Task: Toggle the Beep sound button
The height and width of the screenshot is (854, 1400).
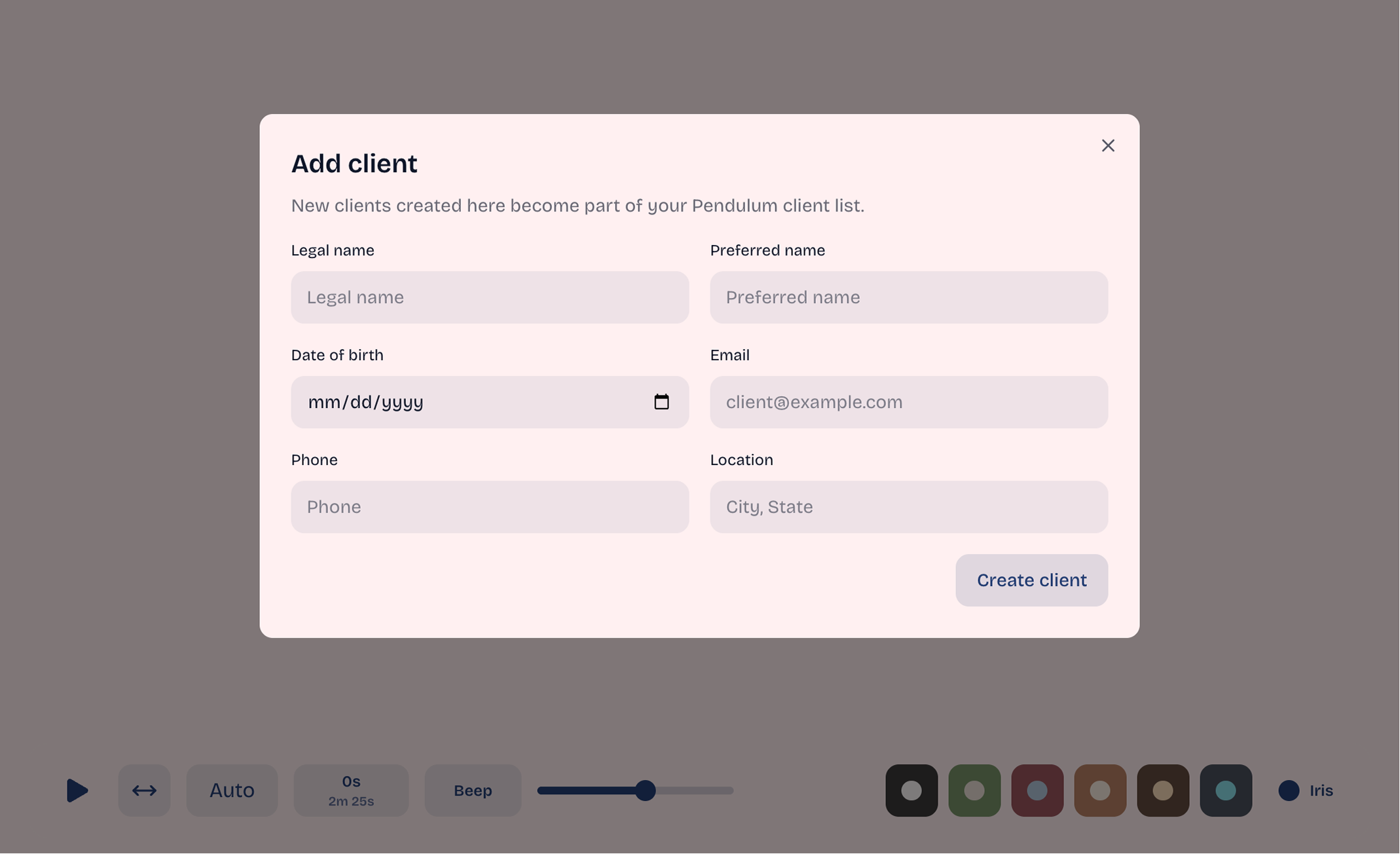Action: pos(472,790)
